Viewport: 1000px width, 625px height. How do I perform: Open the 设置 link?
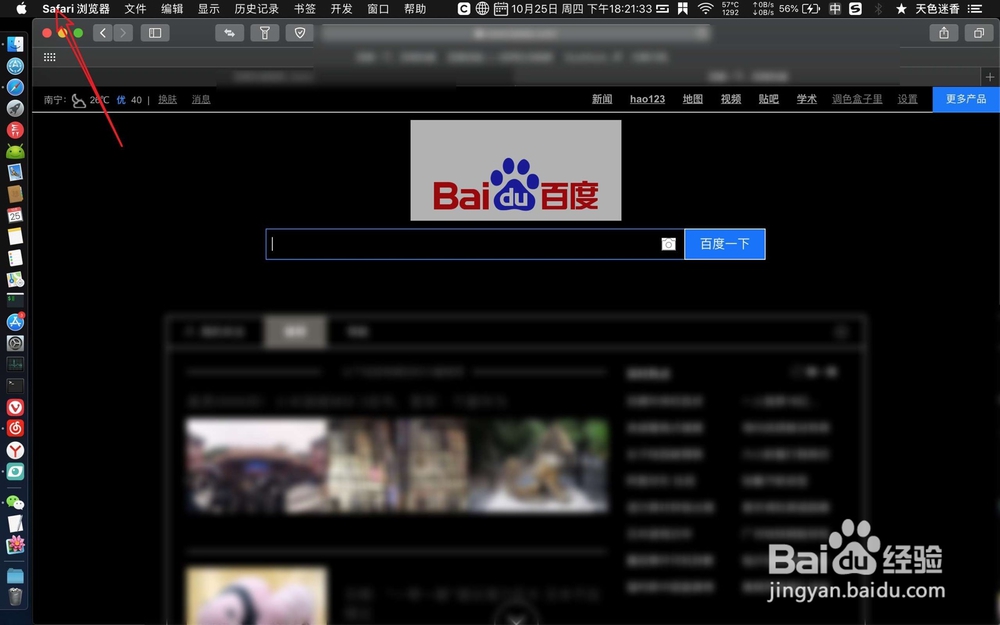[908, 99]
